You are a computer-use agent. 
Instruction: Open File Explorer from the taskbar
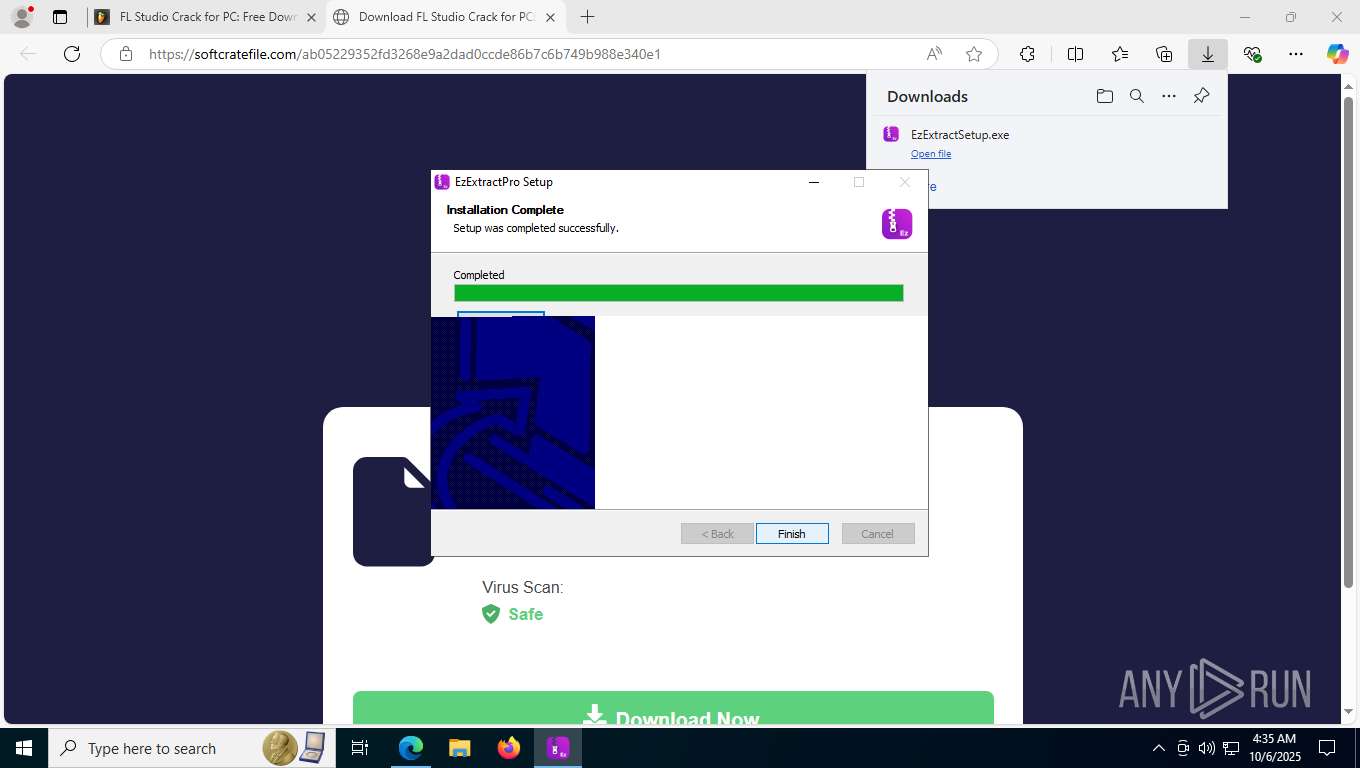pos(460,748)
